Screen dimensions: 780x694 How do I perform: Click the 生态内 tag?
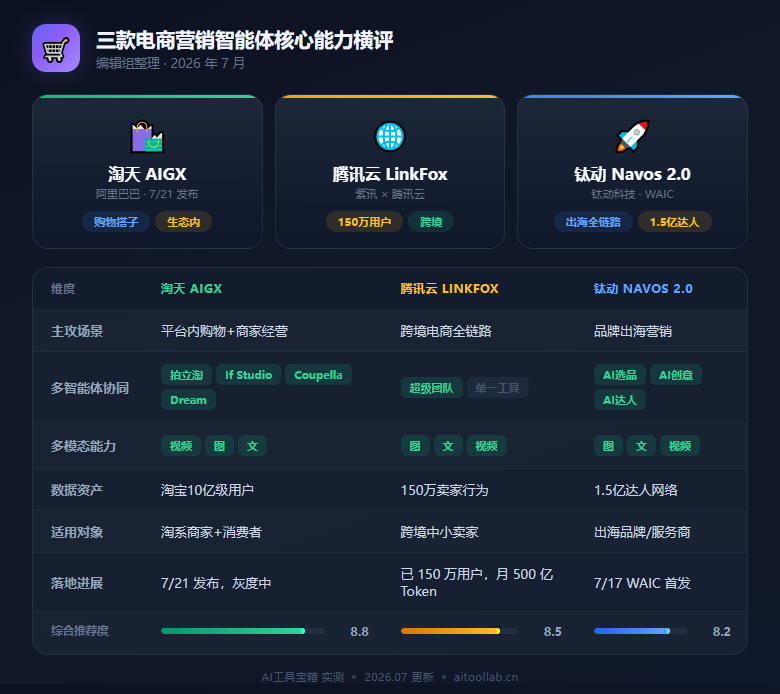point(184,222)
